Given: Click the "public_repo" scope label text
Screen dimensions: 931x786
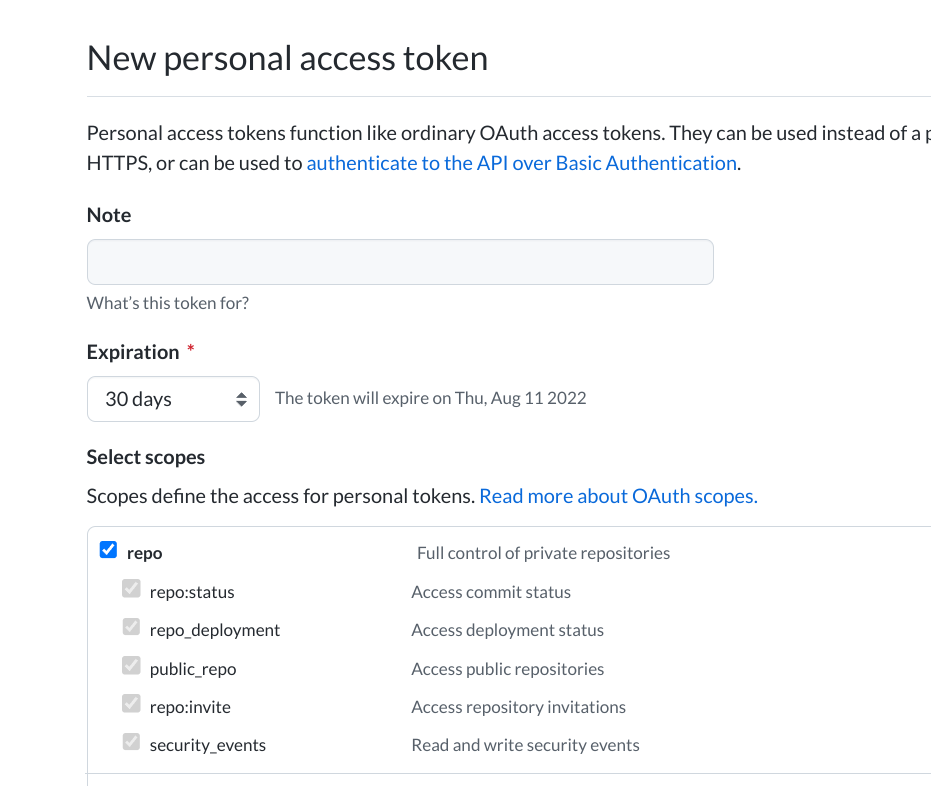Looking at the screenshot, I should click(193, 669).
